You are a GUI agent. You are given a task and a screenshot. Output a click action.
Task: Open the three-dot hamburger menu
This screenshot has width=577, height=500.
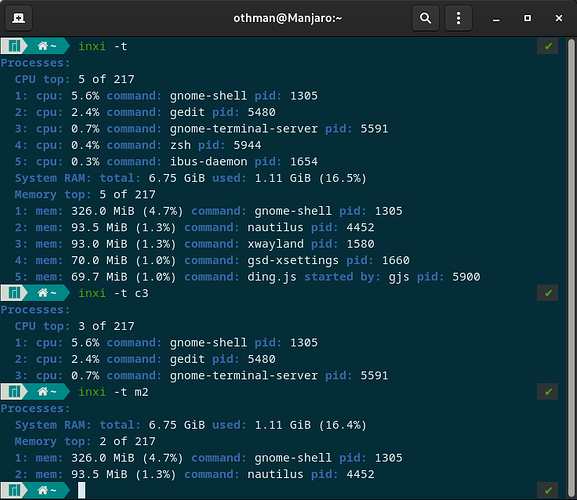458,18
